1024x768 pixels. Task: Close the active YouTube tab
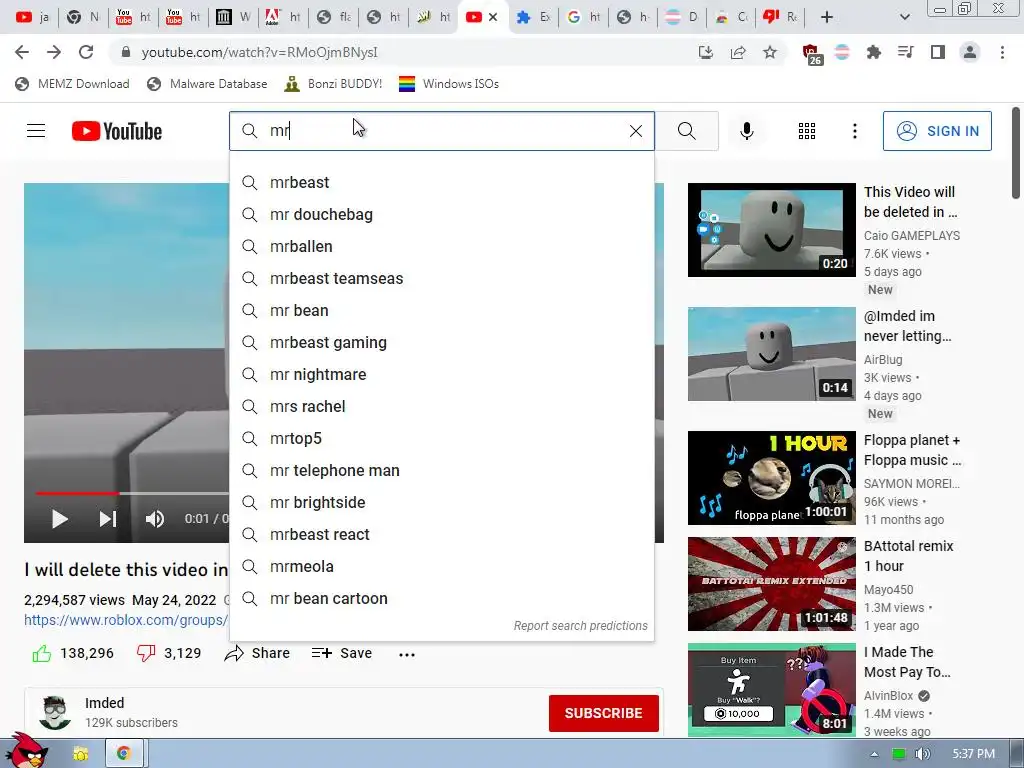[493, 18]
